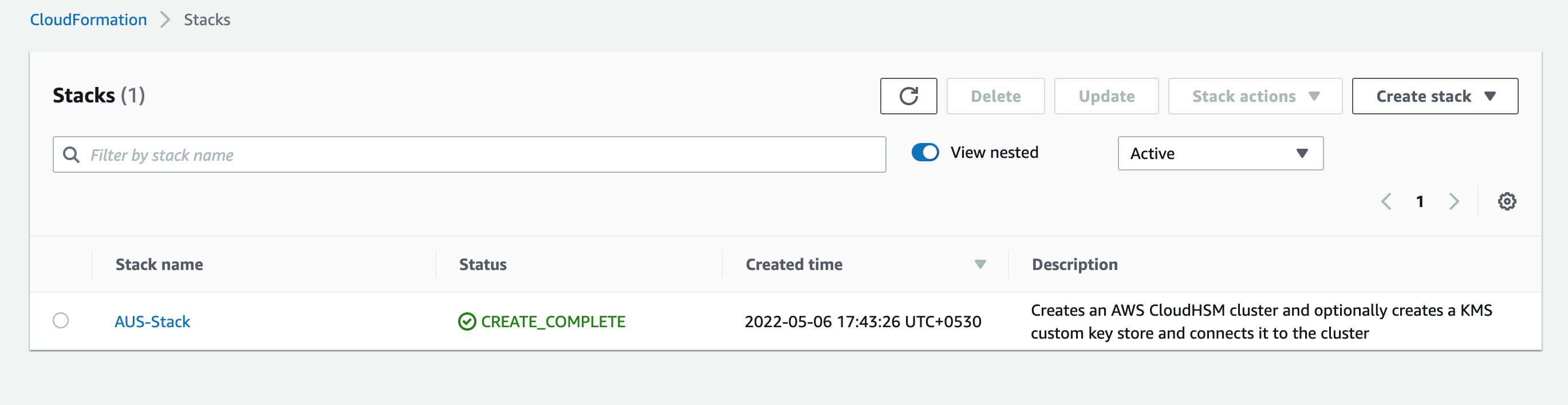
Task: Go to the next page of stacks
Action: point(1455,201)
